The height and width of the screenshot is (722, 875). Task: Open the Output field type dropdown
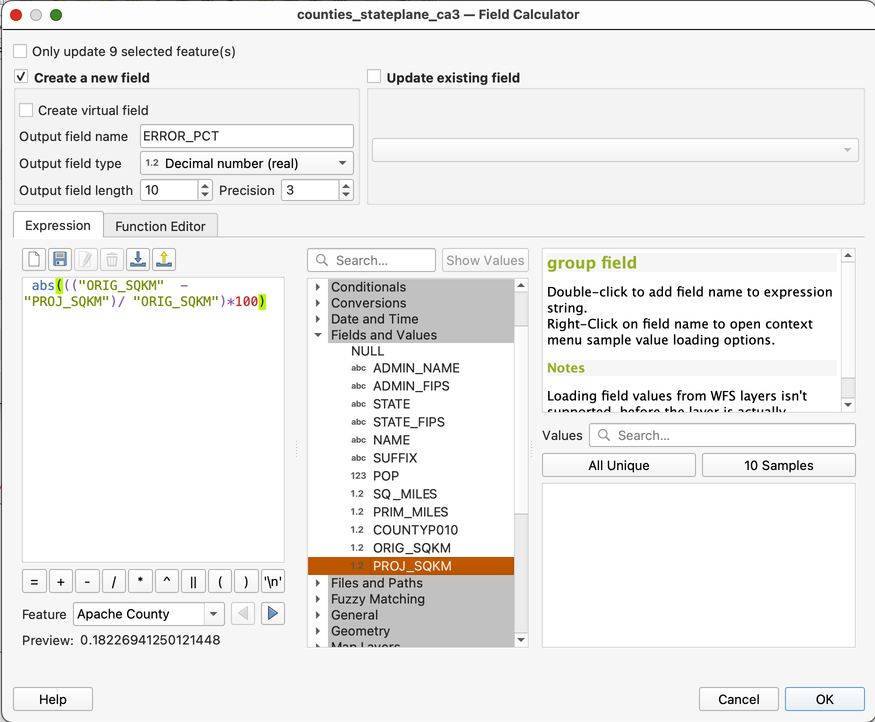pos(246,163)
